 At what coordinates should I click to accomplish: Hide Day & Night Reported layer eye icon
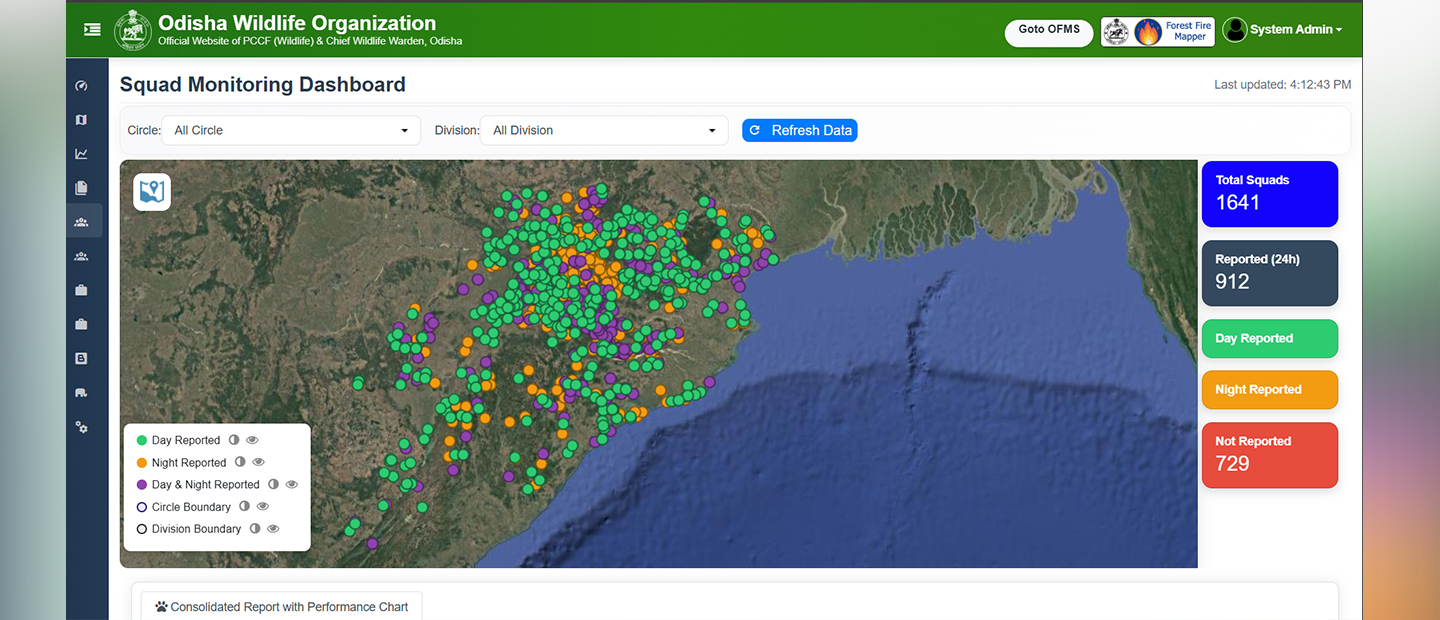292,484
